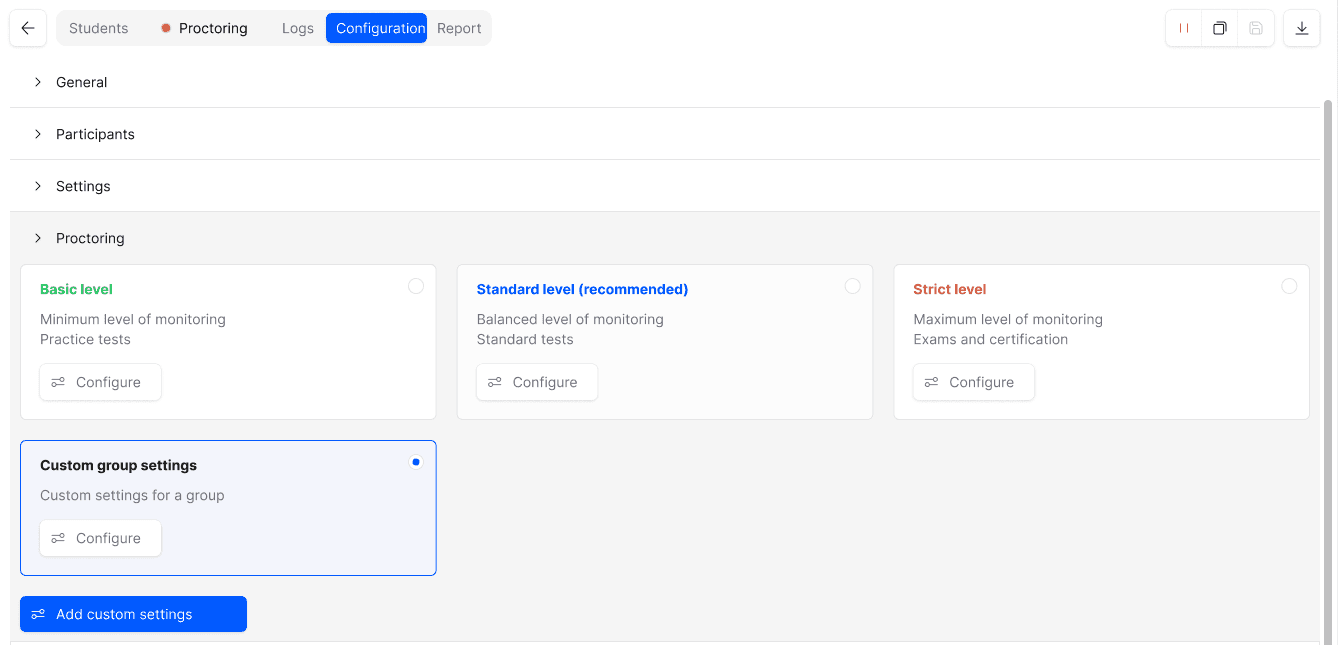Click 'Practice tests' text

tap(85, 339)
